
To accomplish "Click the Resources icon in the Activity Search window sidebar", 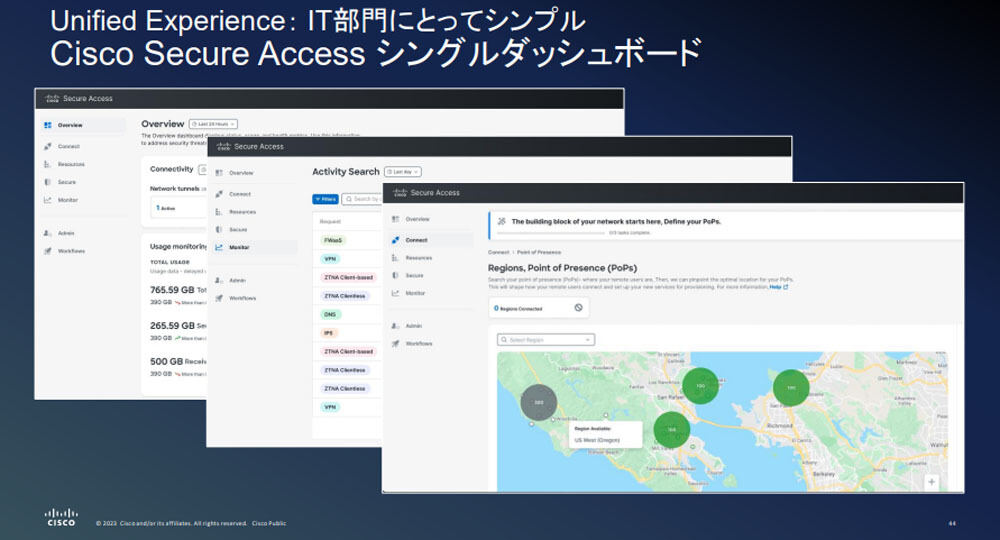I will pyautogui.click(x=219, y=212).
